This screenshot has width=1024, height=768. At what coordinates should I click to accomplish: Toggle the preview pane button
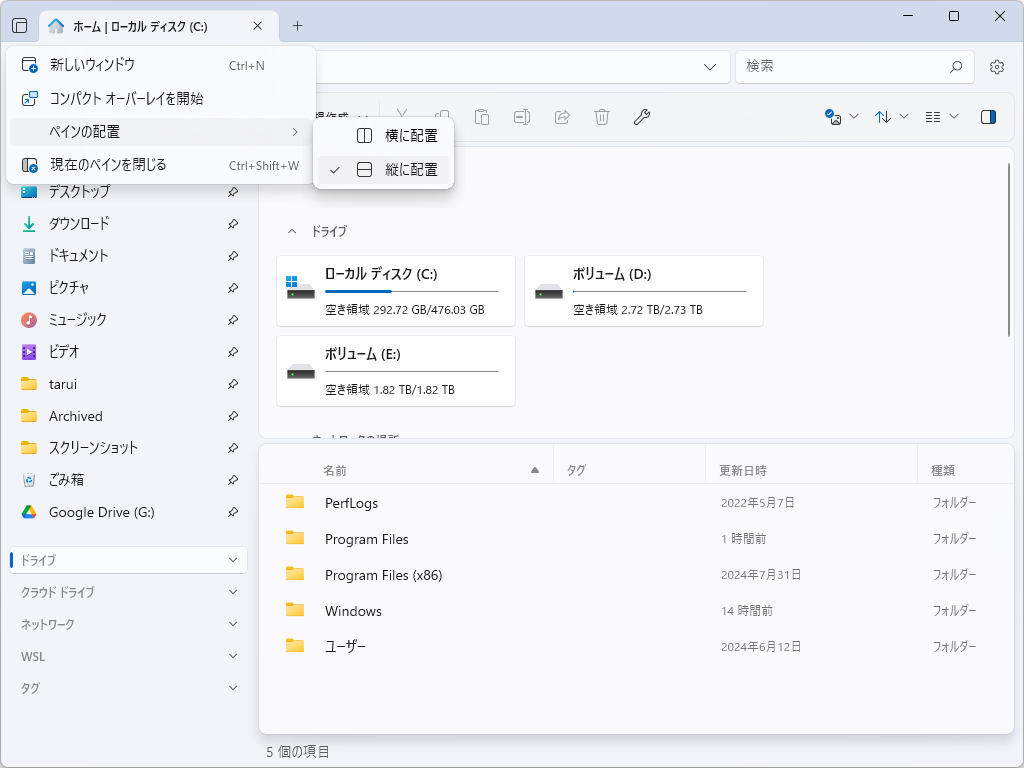point(988,117)
